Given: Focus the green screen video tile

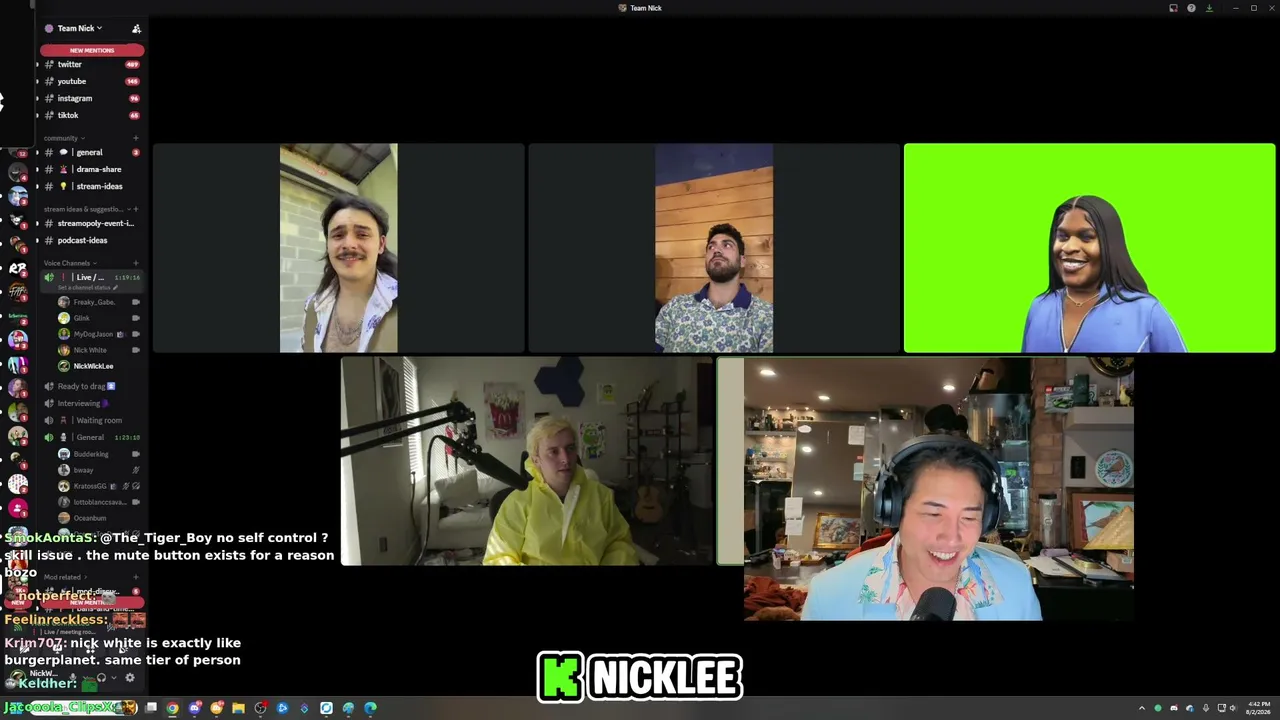Looking at the screenshot, I should point(1089,248).
